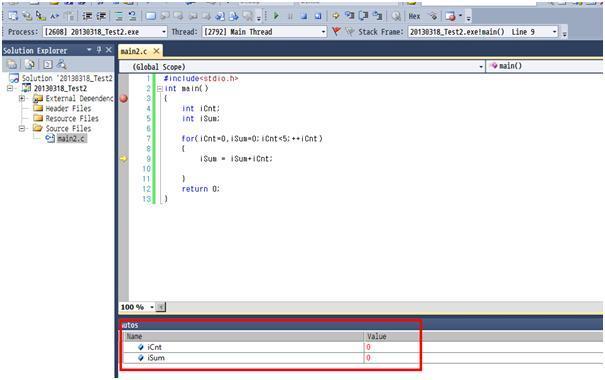Select the Source Files folder label
605x380 pixels.
point(68,128)
